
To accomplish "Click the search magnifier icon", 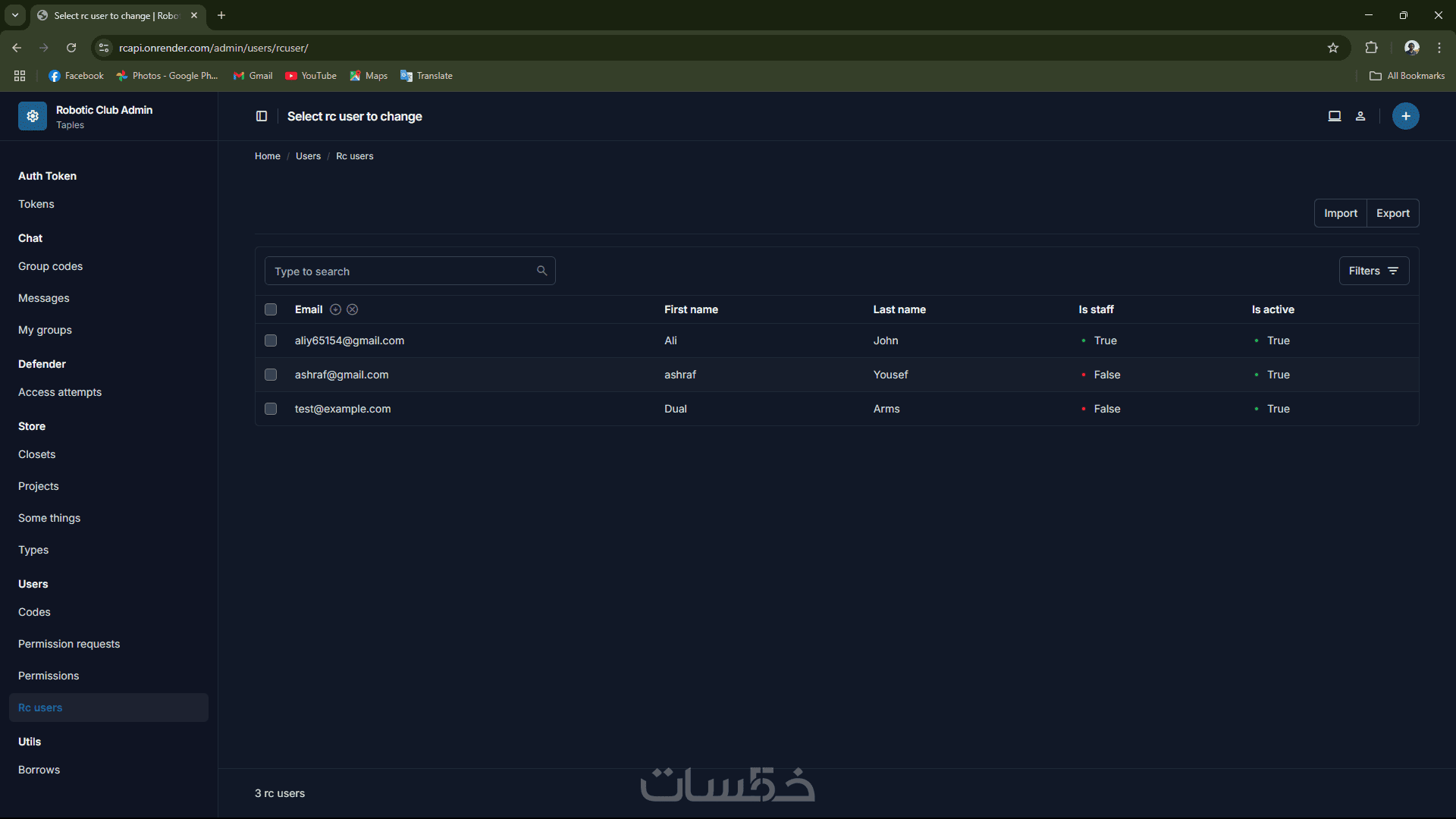I will click(541, 271).
